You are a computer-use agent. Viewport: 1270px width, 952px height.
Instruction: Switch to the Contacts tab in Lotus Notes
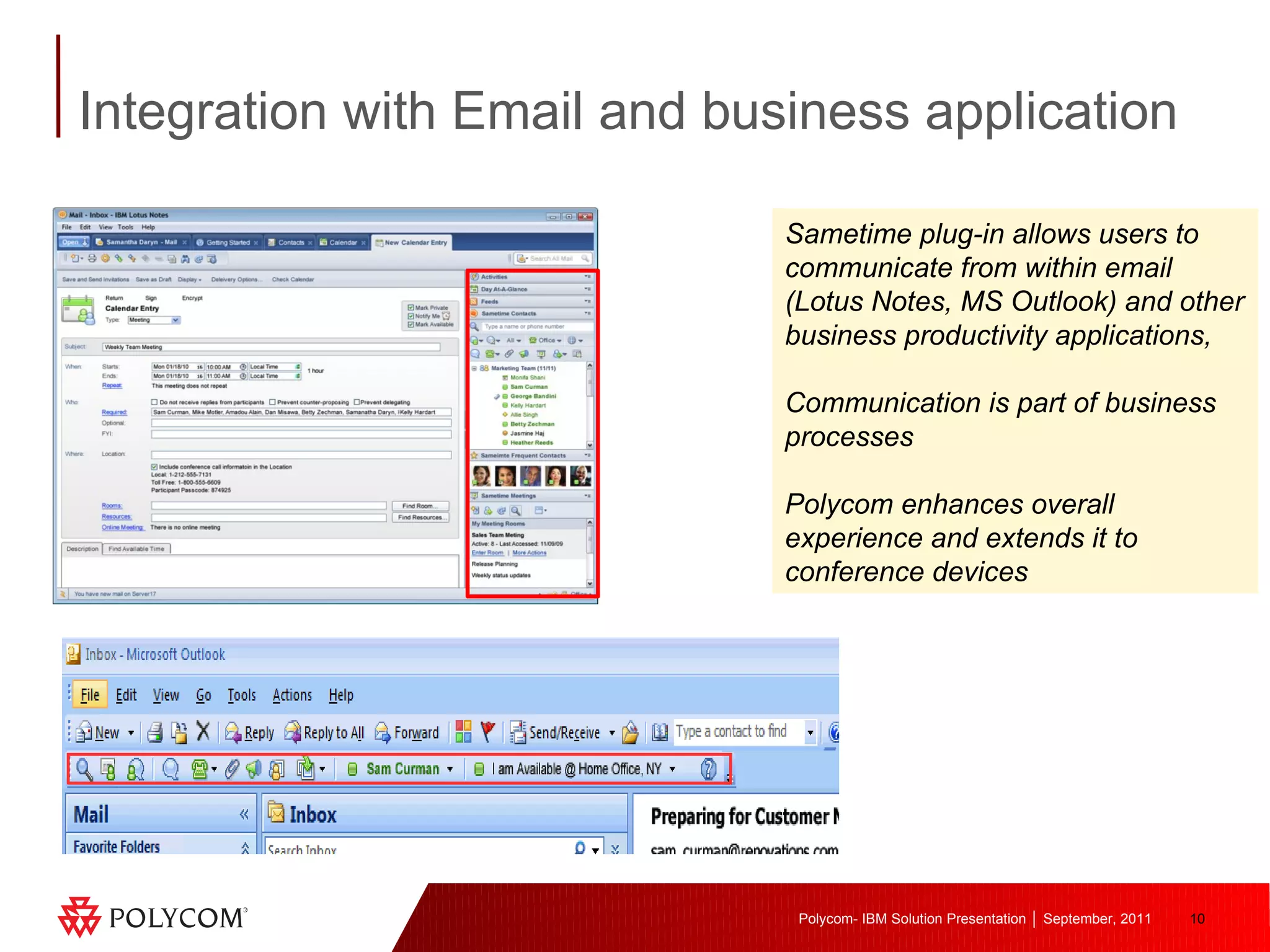click(x=290, y=242)
